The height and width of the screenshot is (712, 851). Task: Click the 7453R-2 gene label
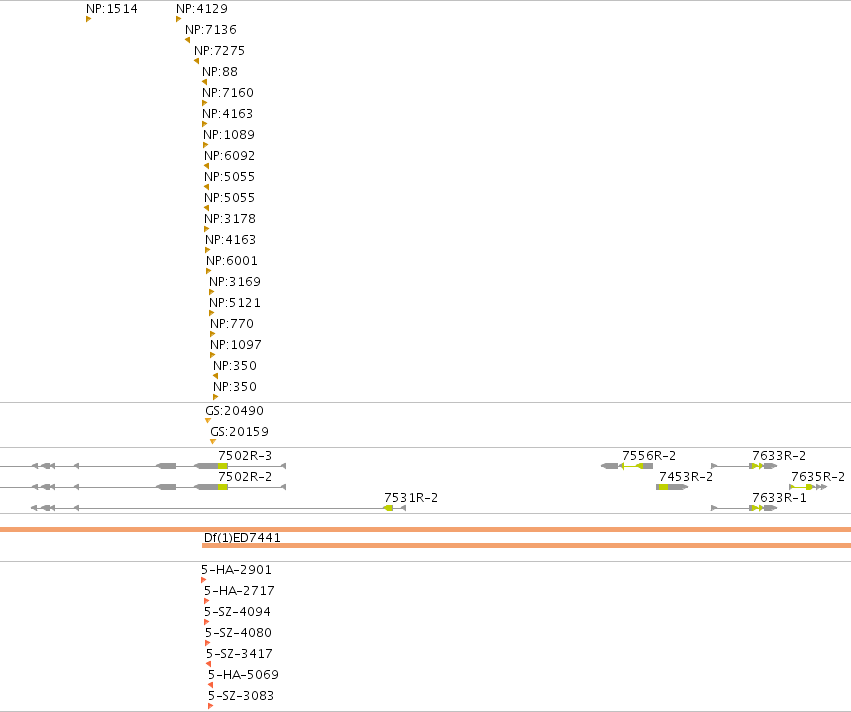(x=686, y=476)
